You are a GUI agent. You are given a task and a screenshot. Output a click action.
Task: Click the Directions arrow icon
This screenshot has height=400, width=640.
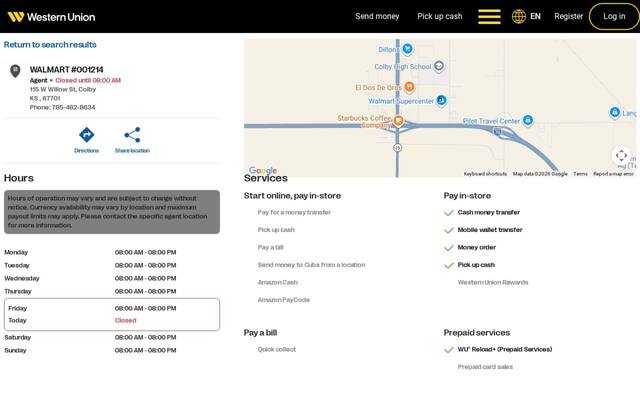pos(87,135)
